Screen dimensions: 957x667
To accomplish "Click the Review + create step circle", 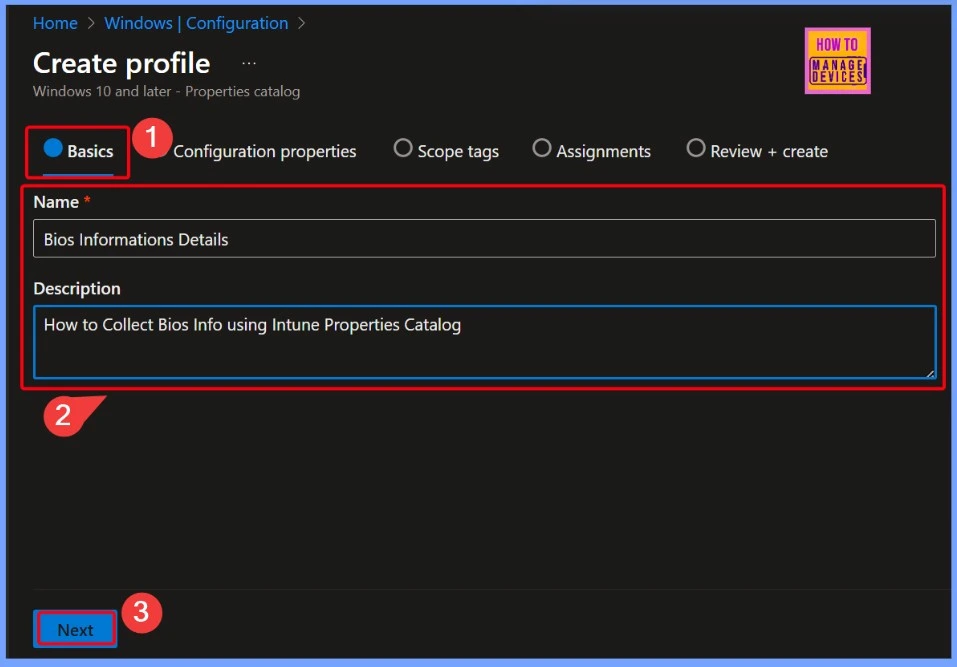I will click(696, 148).
